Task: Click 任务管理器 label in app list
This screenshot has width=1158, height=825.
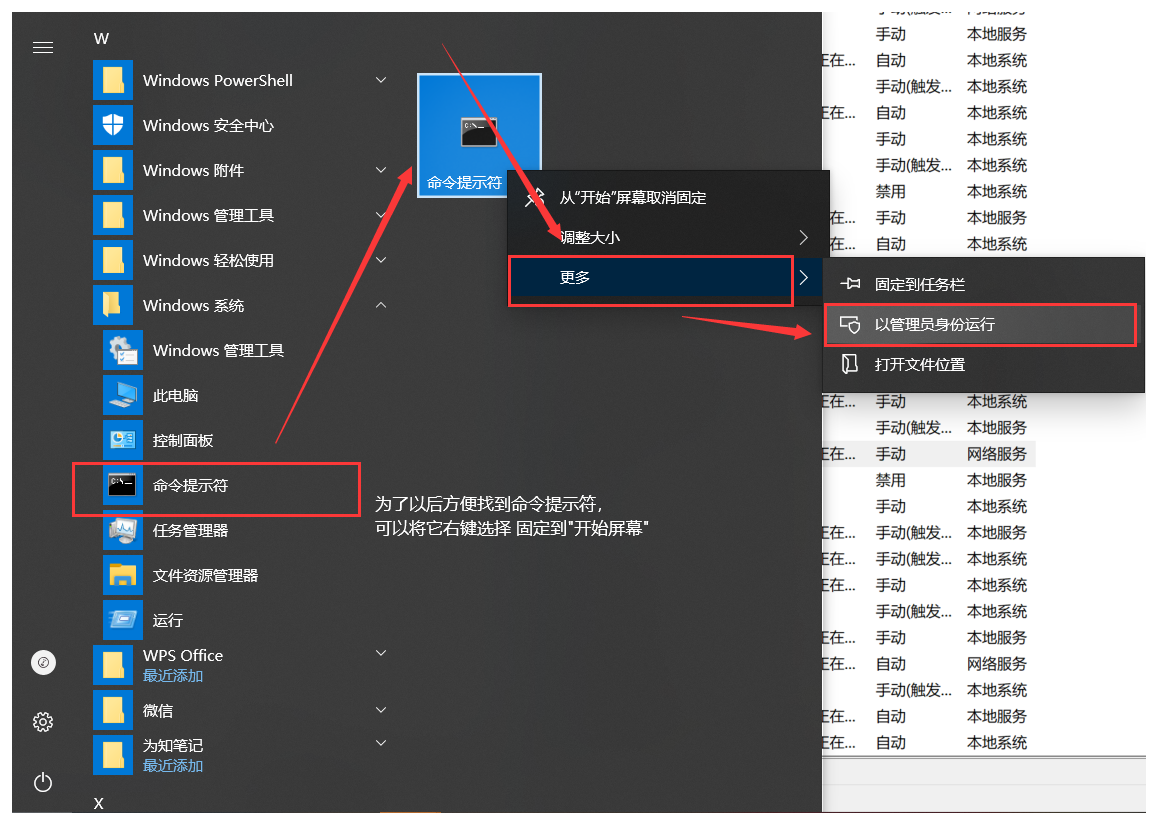Action: pyautogui.click(x=190, y=530)
